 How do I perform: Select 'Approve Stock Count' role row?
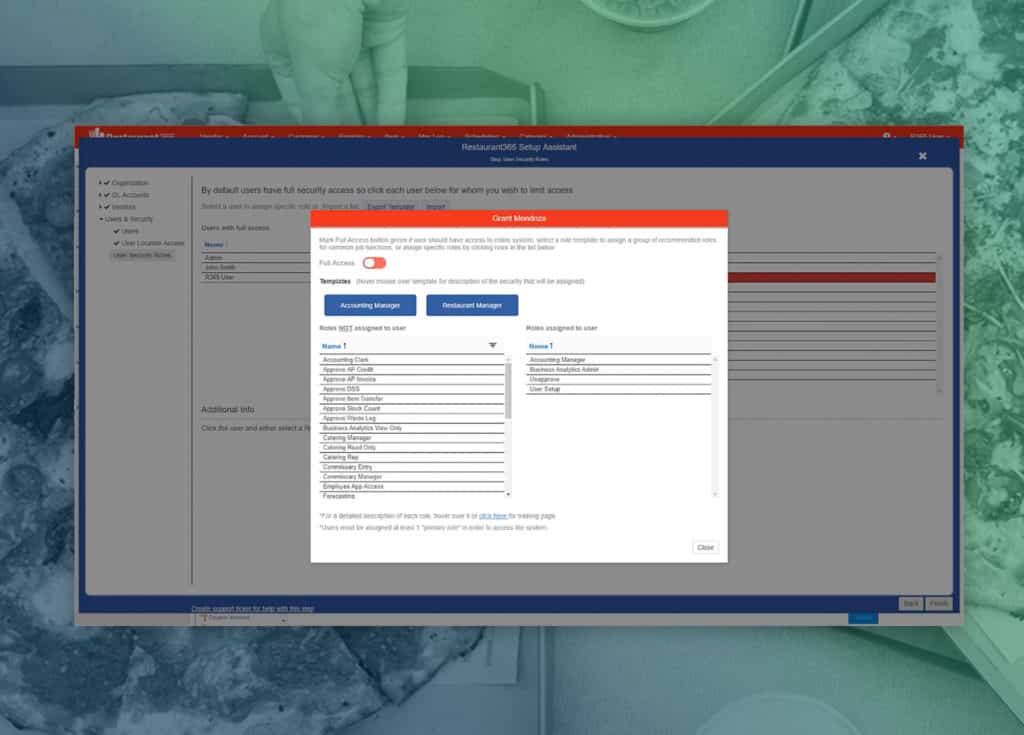pyautogui.click(x=411, y=408)
